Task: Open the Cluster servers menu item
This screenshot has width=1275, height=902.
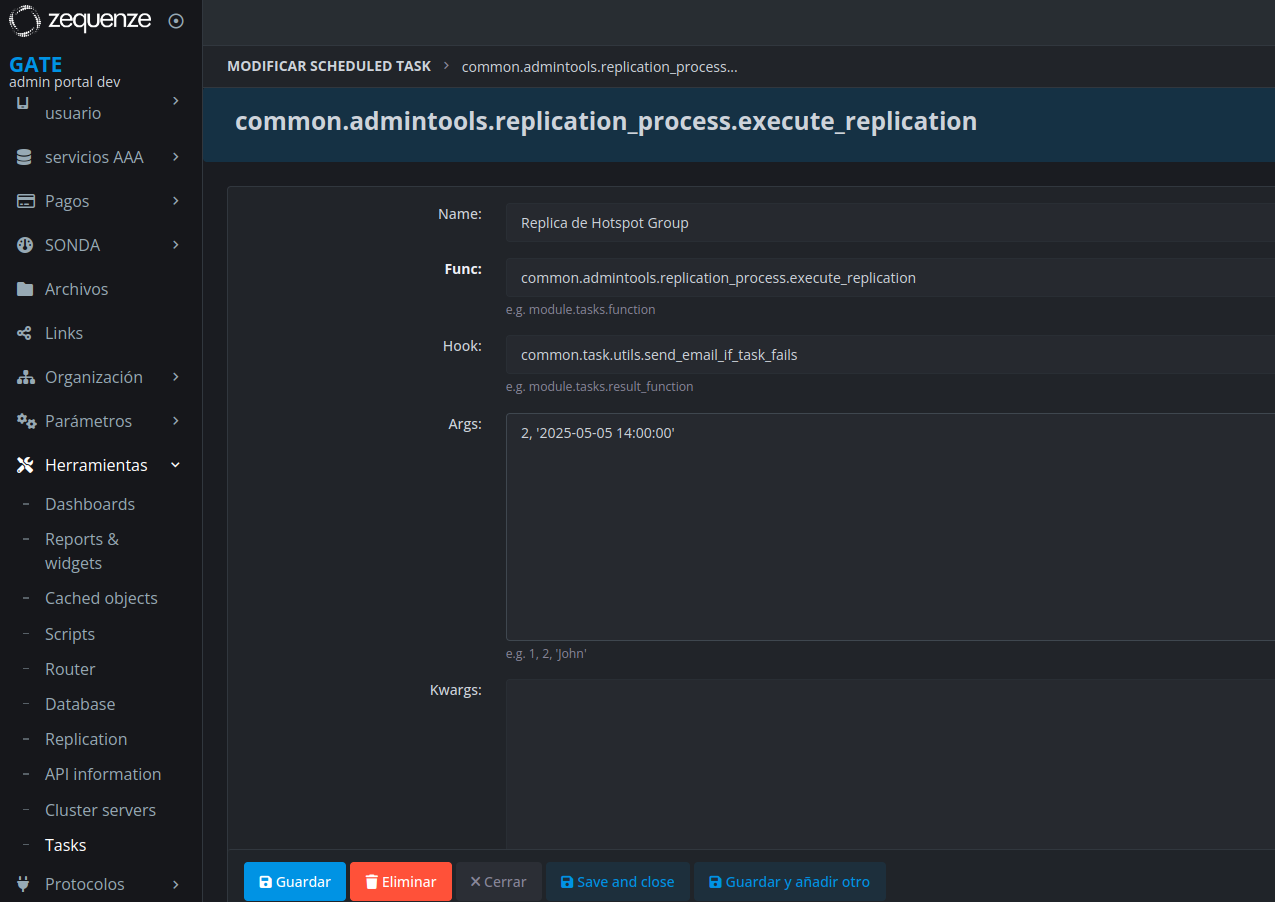Action: pos(100,810)
